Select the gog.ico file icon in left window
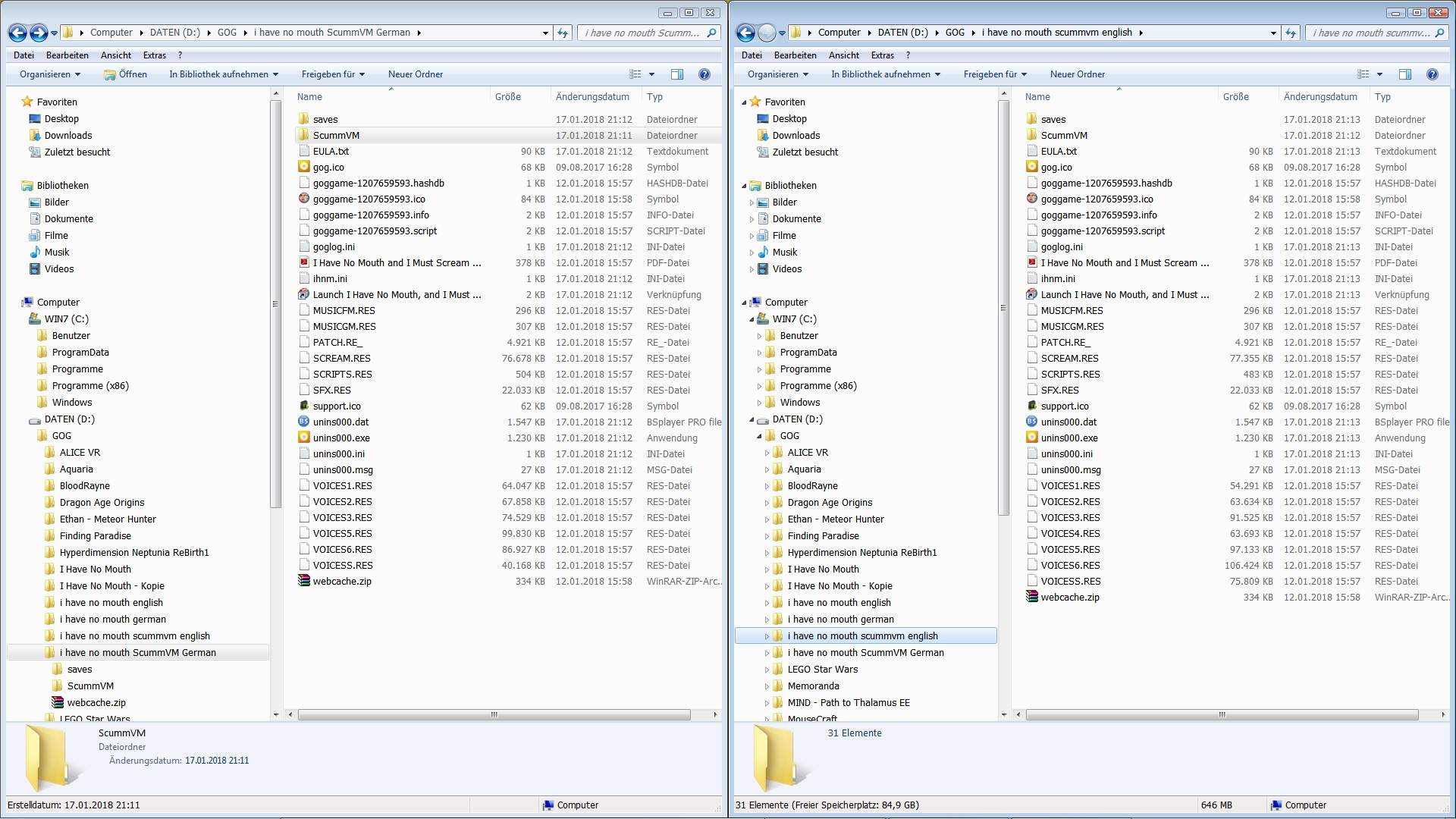This screenshot has width=1456, height=819. pyautogui.click(x=304, y=167)
